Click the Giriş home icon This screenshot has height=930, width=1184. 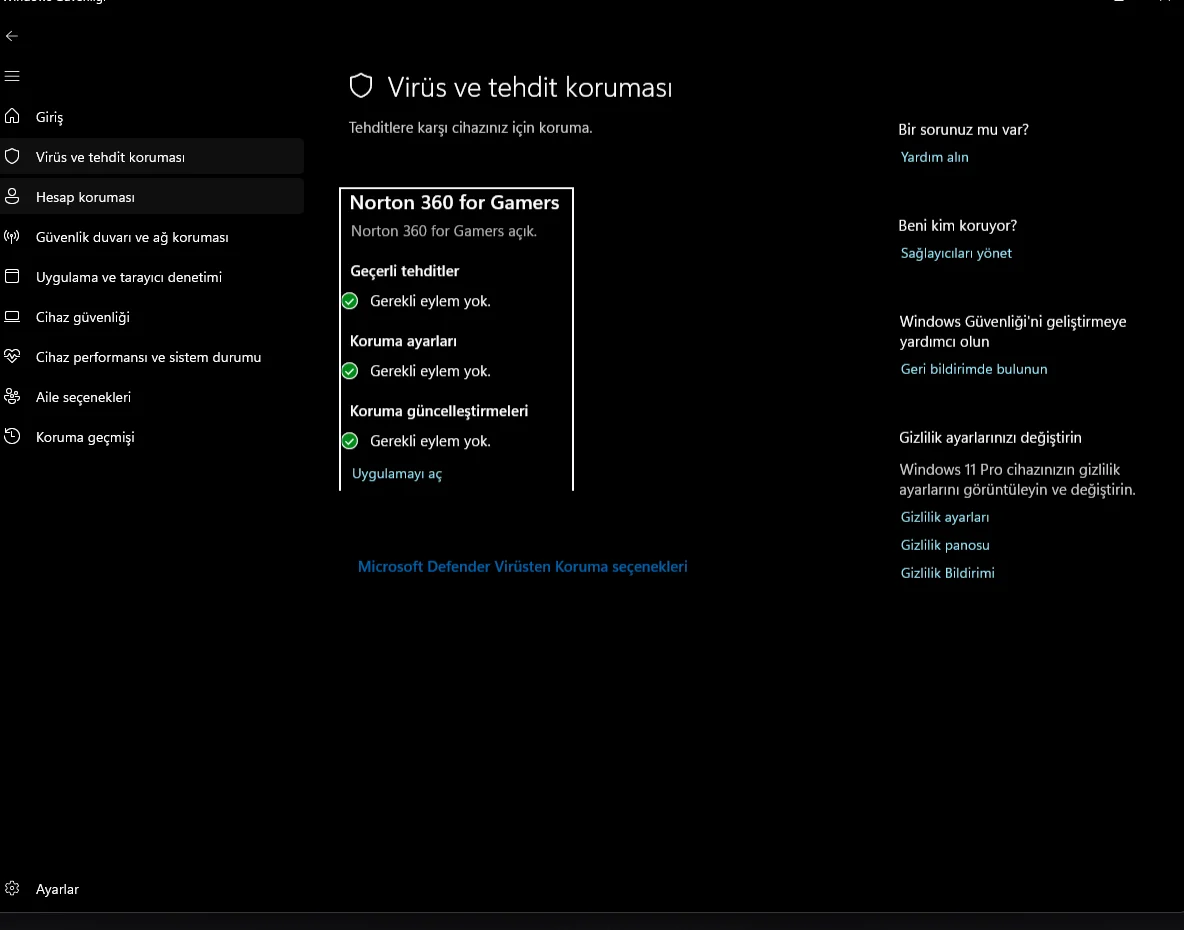pos(12,116)
